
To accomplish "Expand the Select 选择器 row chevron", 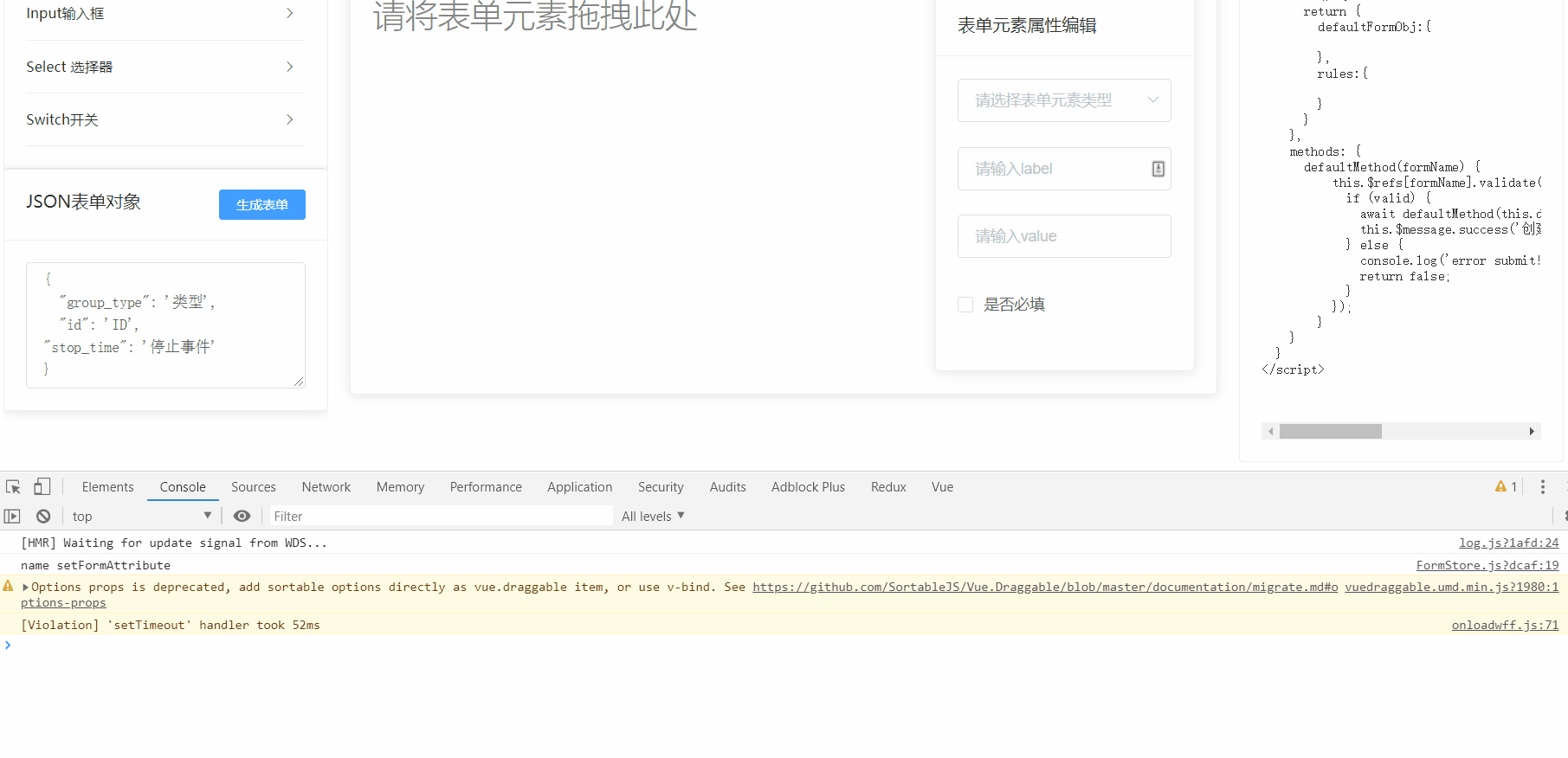I will pyautogui.click(x=290, y=67).
